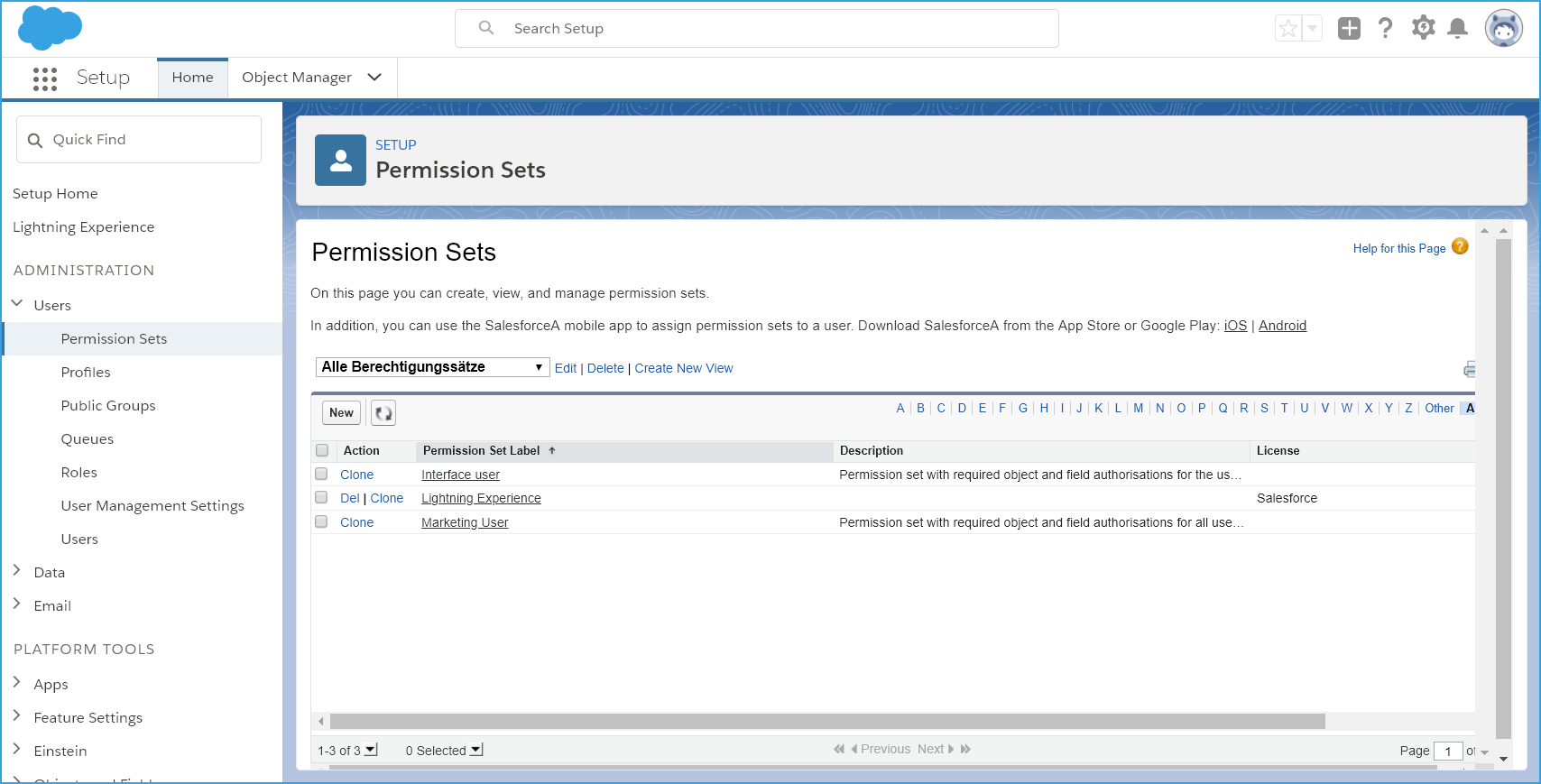Click the Favorites star icon
The image size is (1541, 784).
pyautogui.click(x=1288, y=29)
